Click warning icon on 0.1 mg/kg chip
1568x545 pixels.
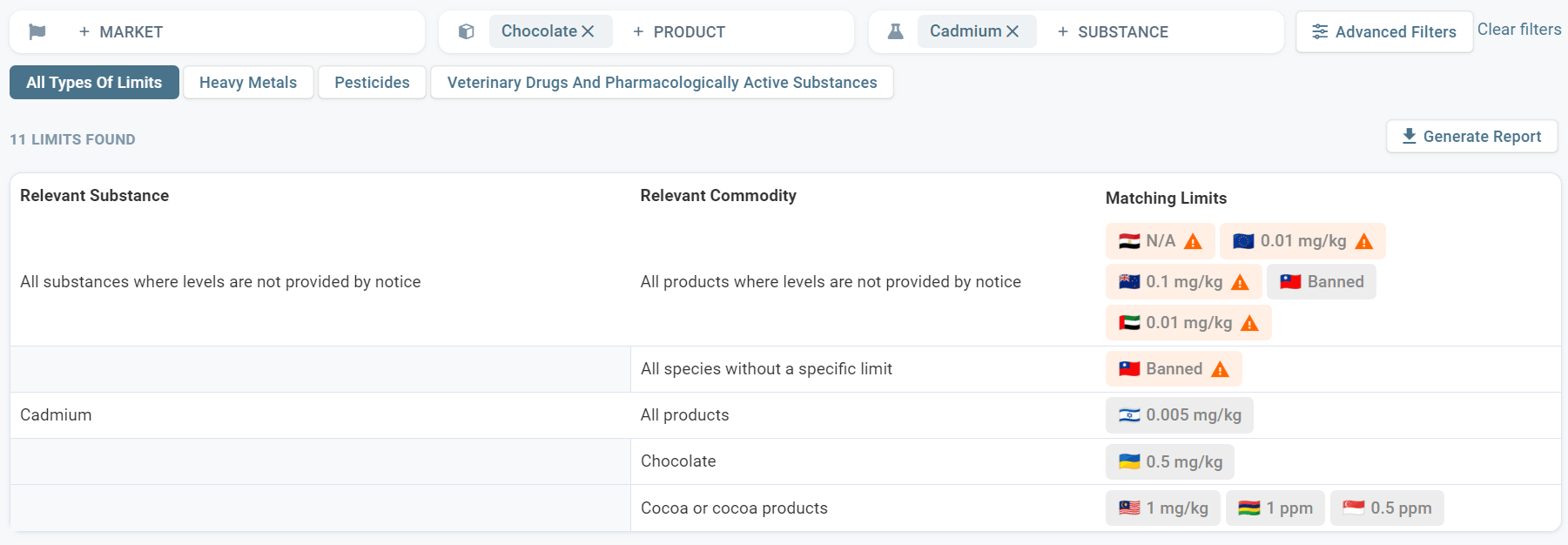tap(1241, 282)
